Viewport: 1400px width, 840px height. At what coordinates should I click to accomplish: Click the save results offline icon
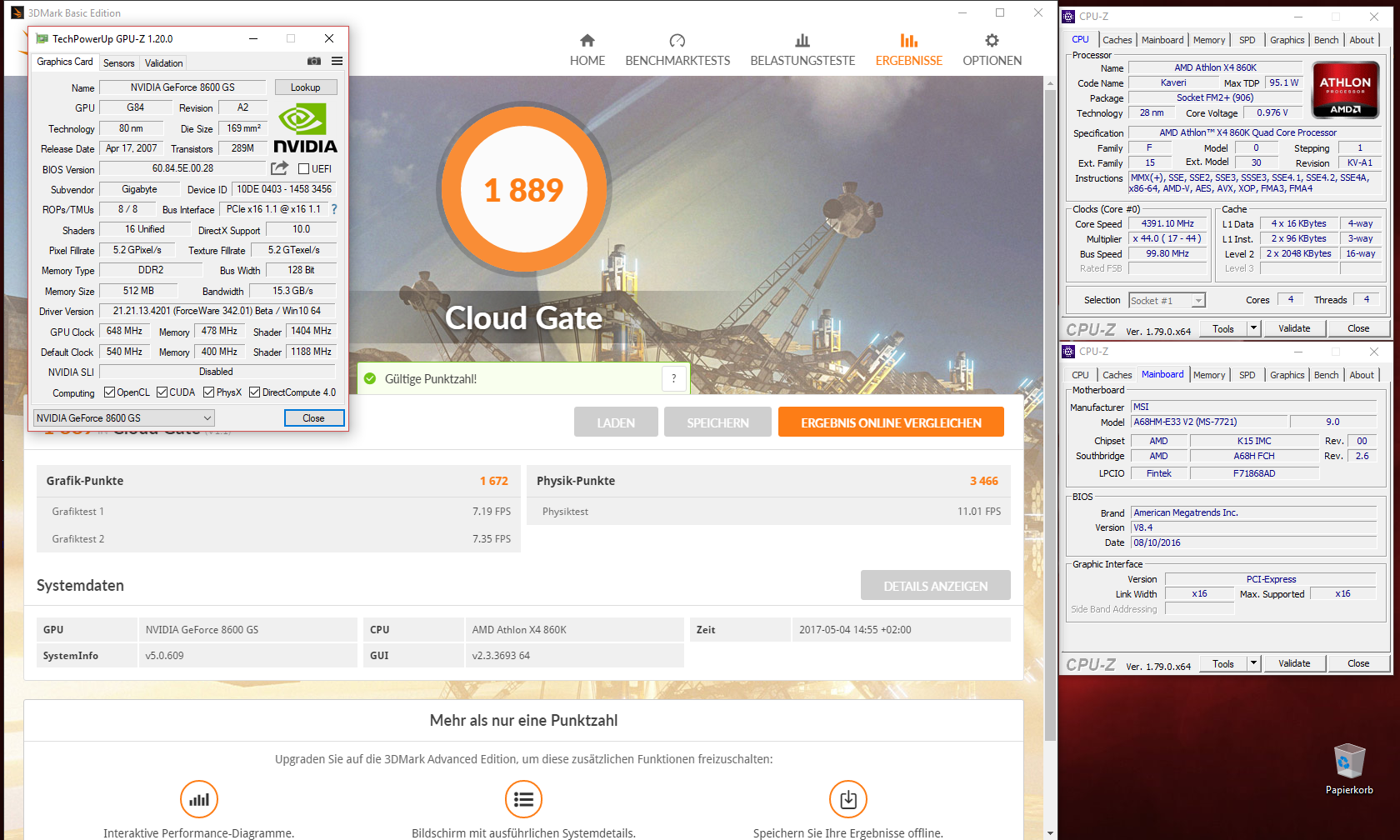point(848,799)
